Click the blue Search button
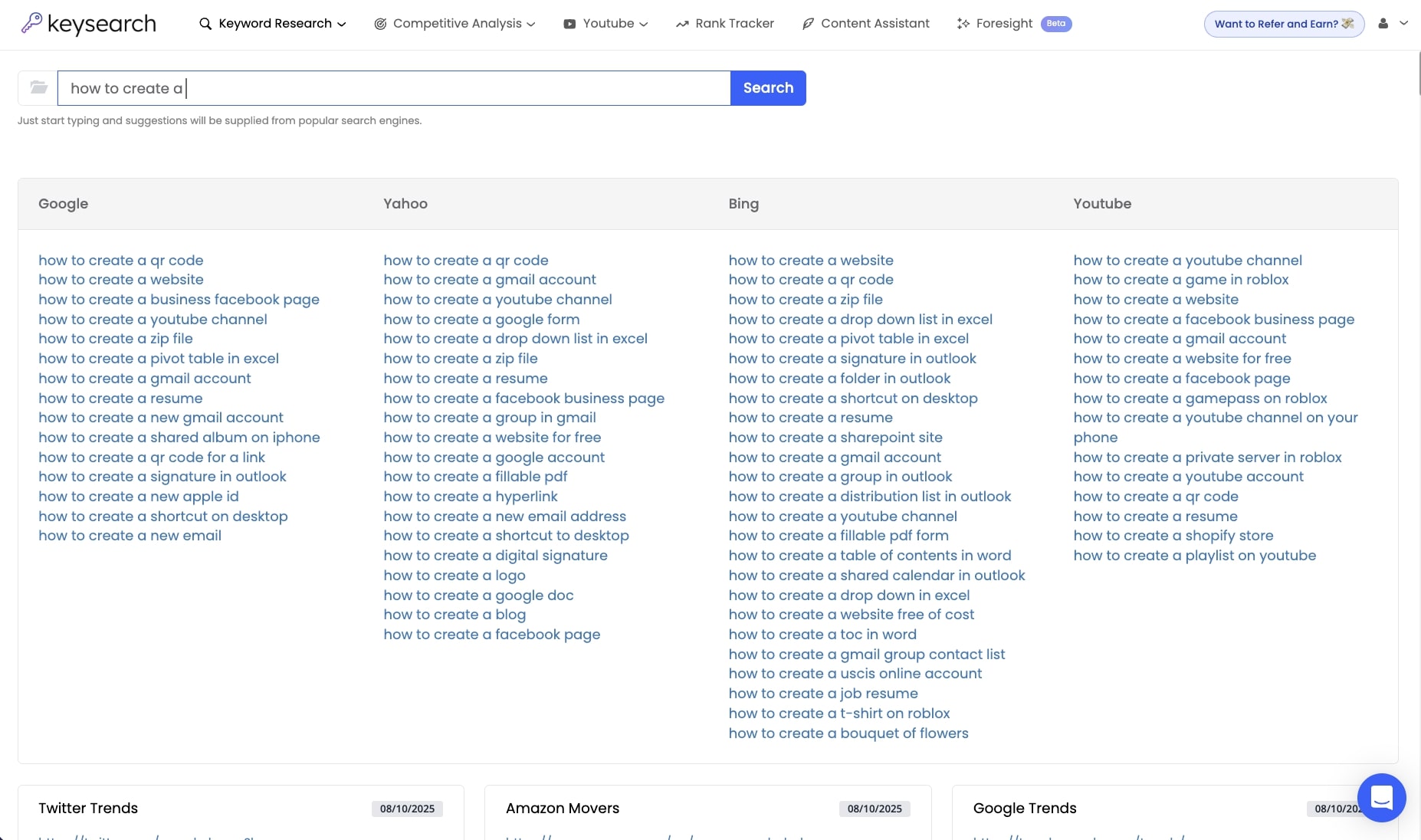This screenshot has height=840, width=1421. [x=768, y=87]
